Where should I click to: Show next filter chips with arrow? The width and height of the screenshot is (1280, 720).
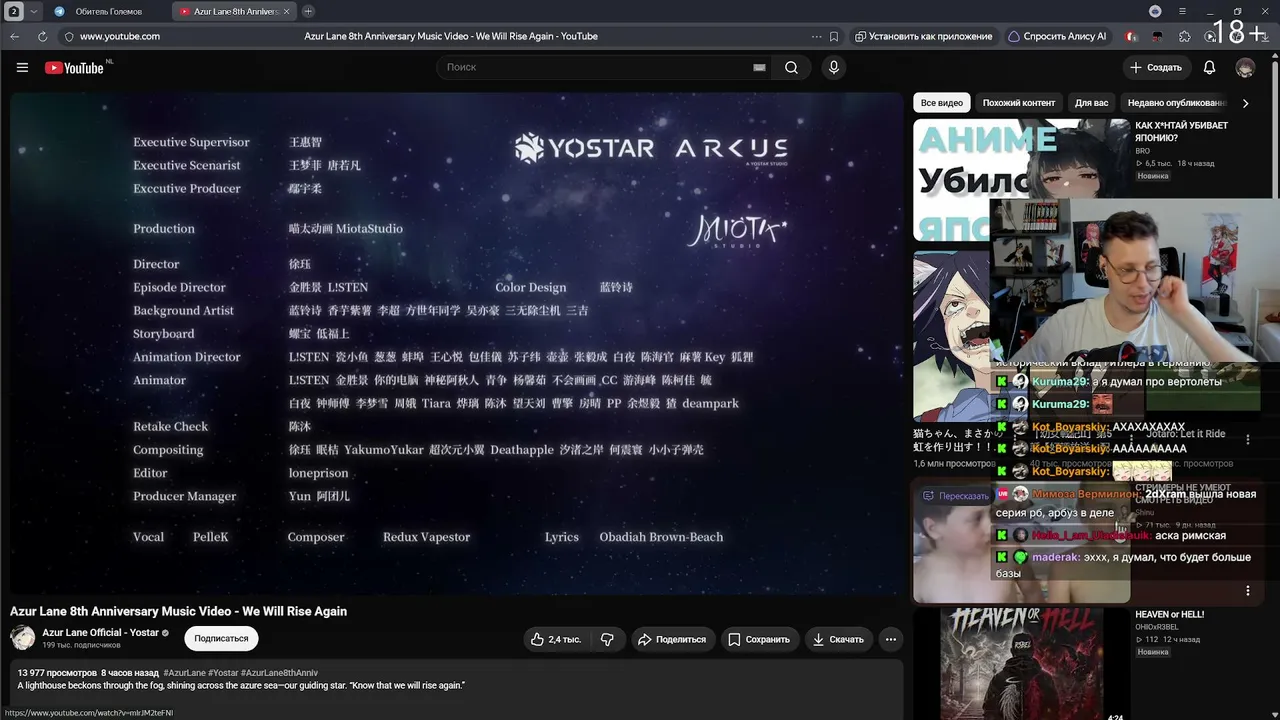click(1245, 103)
